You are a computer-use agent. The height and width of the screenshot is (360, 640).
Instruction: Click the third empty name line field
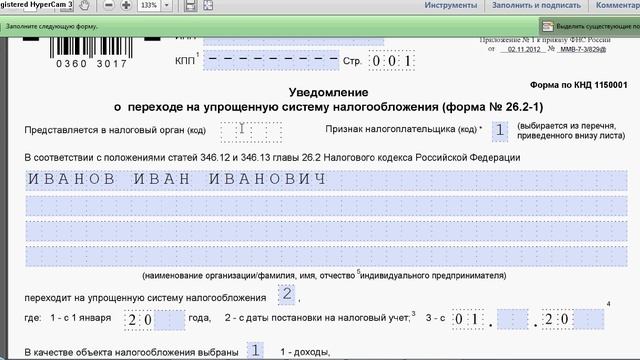tap(326, 231)
